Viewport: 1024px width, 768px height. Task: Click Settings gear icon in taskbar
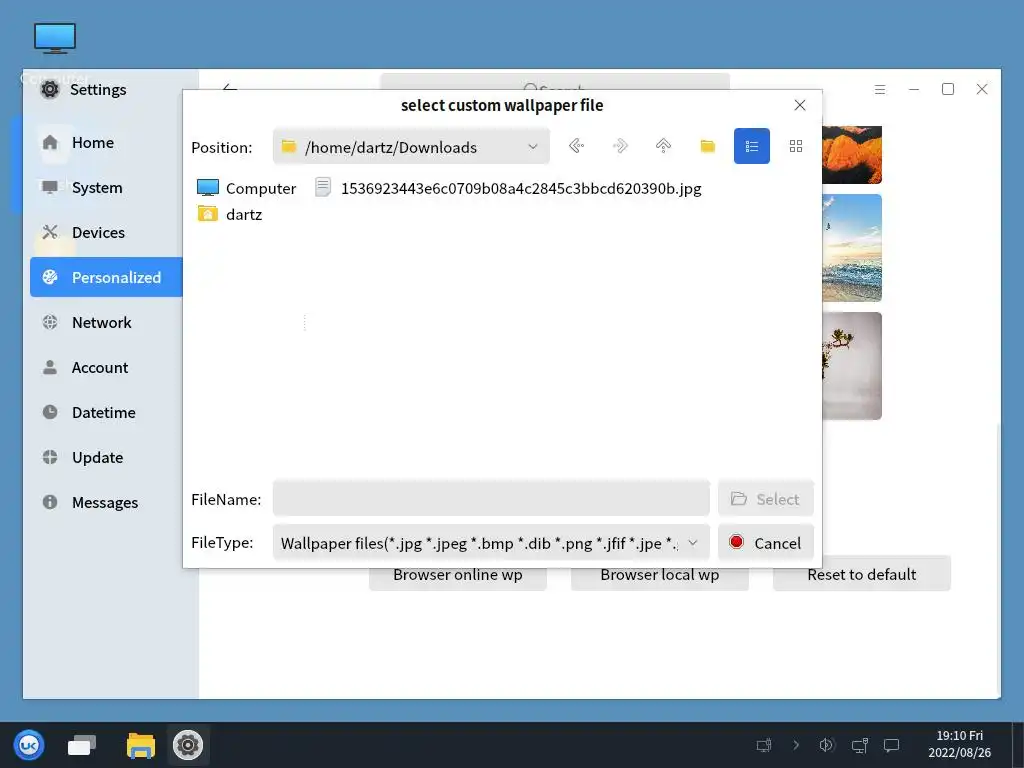tap(188, 745)
